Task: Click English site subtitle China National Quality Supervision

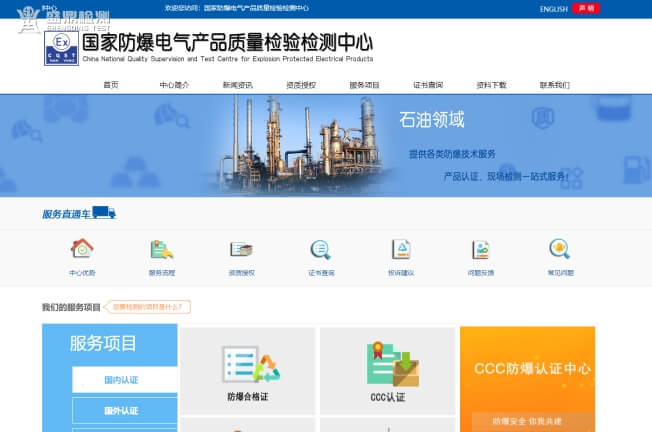Action: (x=227, y=59)
